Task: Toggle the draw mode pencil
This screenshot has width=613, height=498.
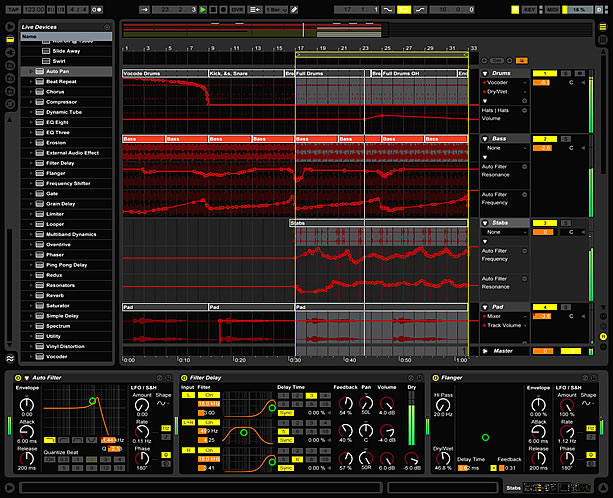Action: (295, 9)
